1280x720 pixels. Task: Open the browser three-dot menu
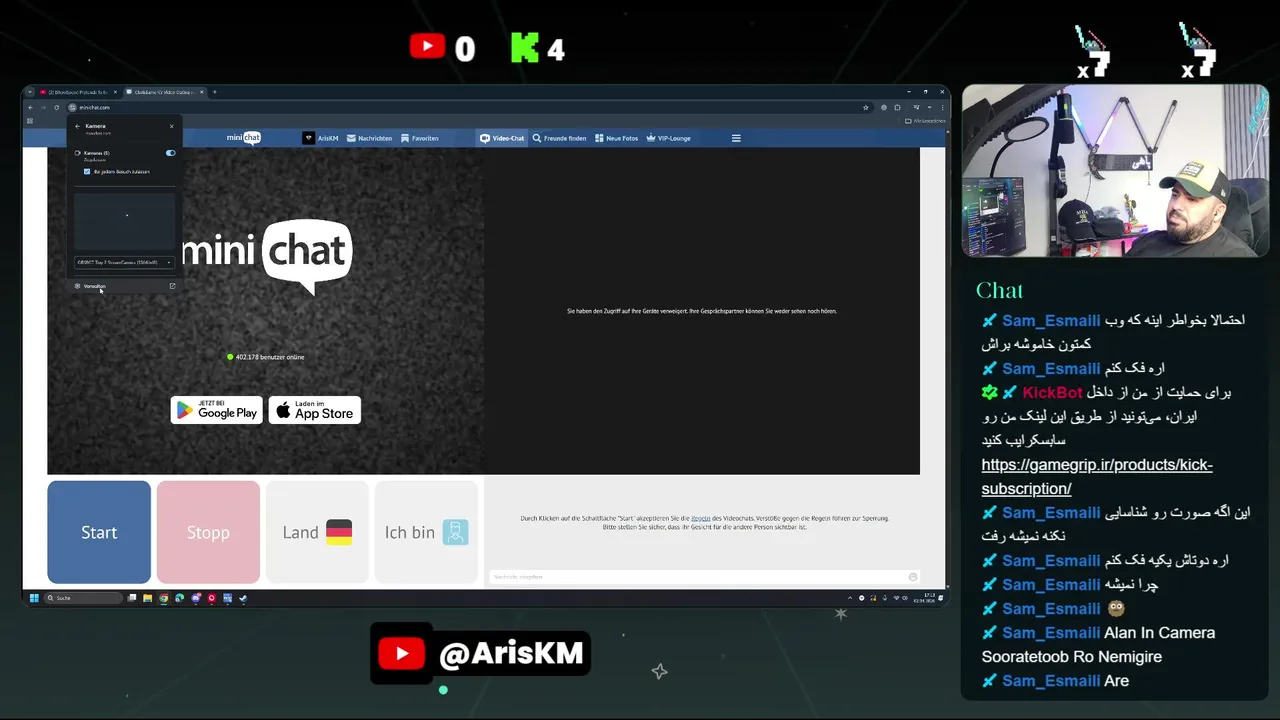click(943, 107)
